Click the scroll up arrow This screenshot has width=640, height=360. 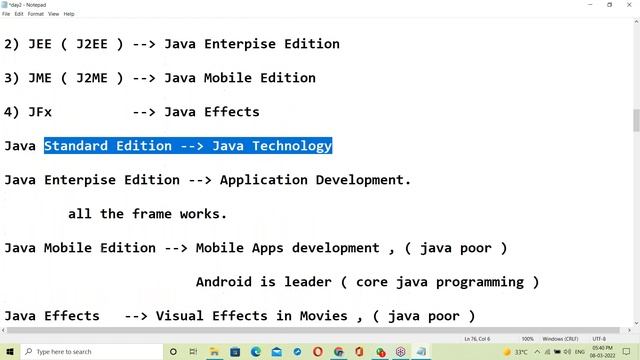click(x=636, y=22)
